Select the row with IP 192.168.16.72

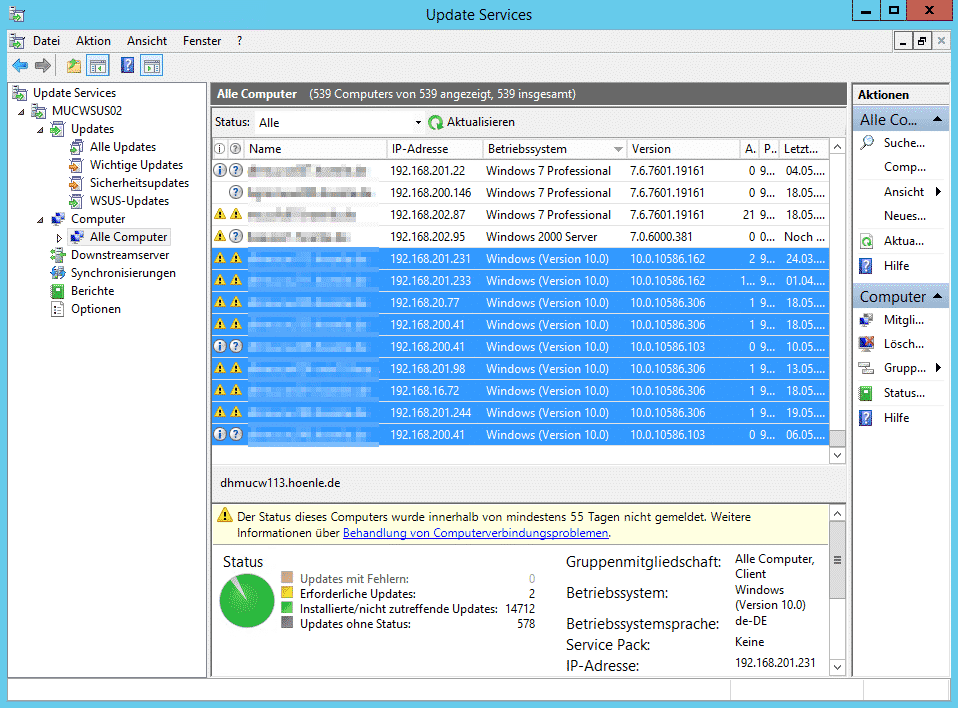pyautogui.click(x=521, y=391)
